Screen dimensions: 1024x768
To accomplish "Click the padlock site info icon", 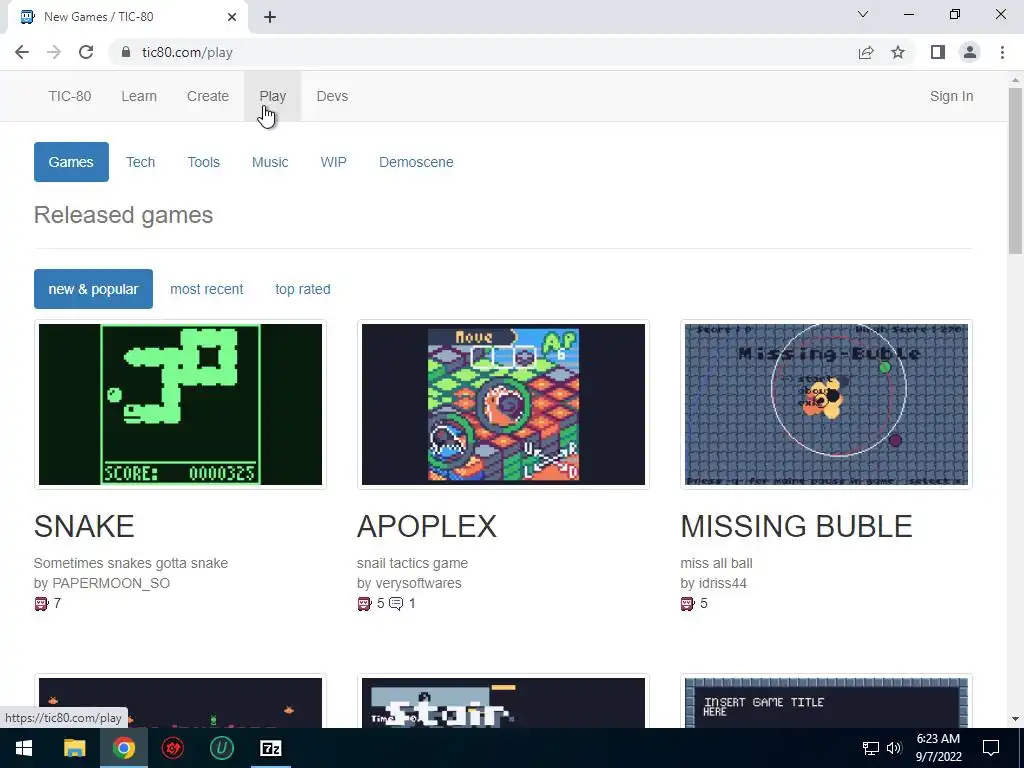I will click(125, 52).
